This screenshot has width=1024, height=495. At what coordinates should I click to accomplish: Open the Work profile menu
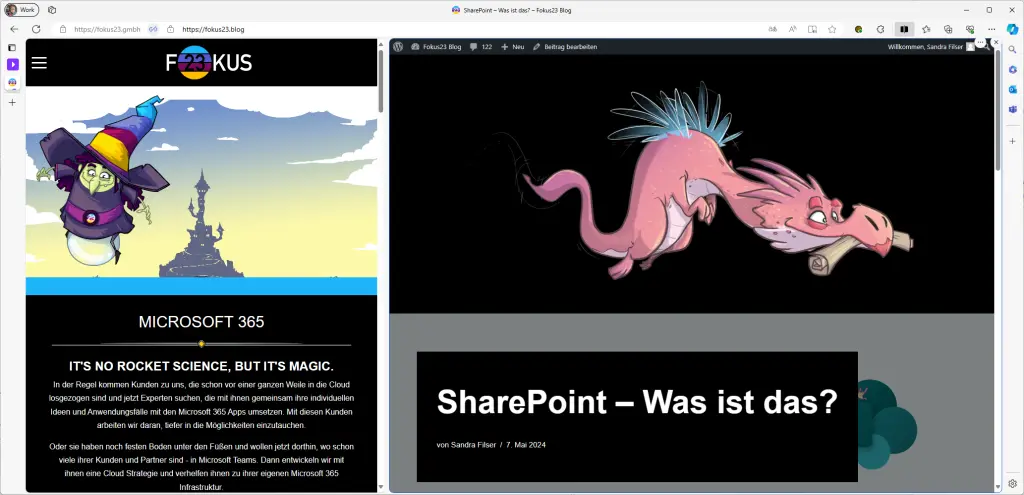(x=22, y=10)
